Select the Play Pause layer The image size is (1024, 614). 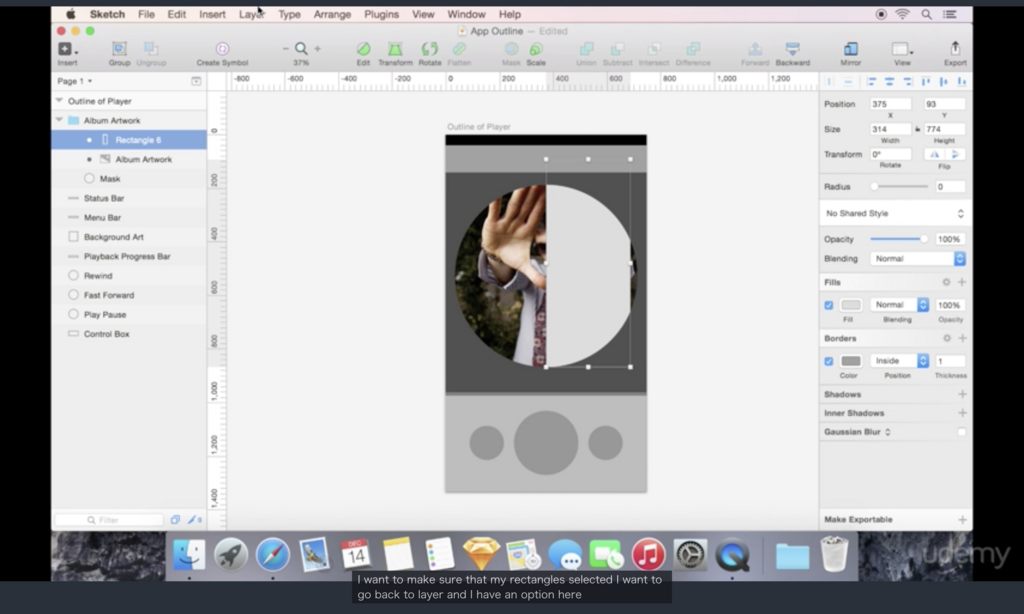pos(129,314)
